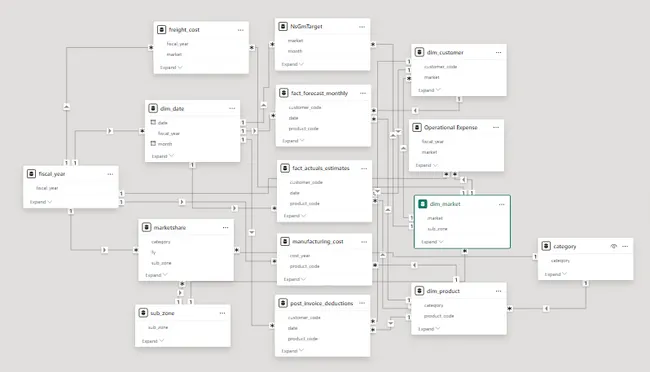The width and height of the screenshot is (650, 372).
Task: Toggle the hidden eye icon on category table
Action: [614, 246]
